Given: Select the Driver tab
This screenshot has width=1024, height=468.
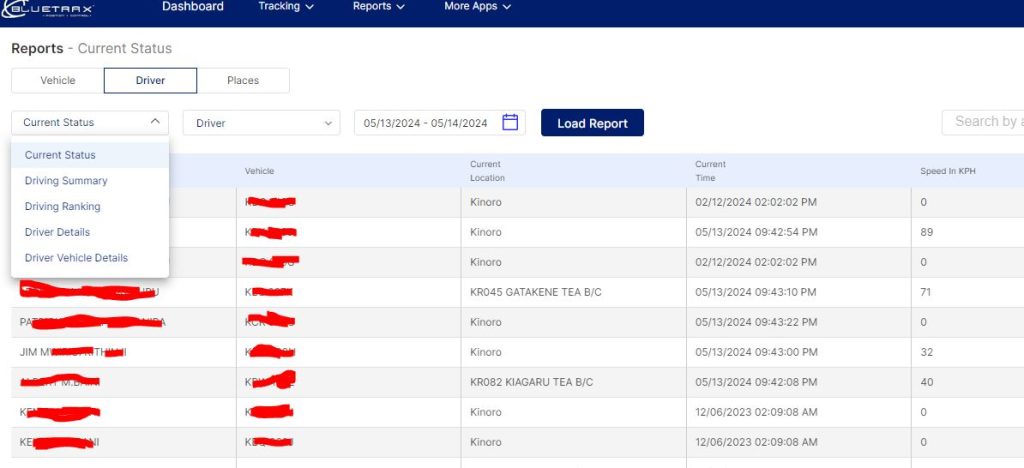Looking at the screenshot, I should click(150, 80).
